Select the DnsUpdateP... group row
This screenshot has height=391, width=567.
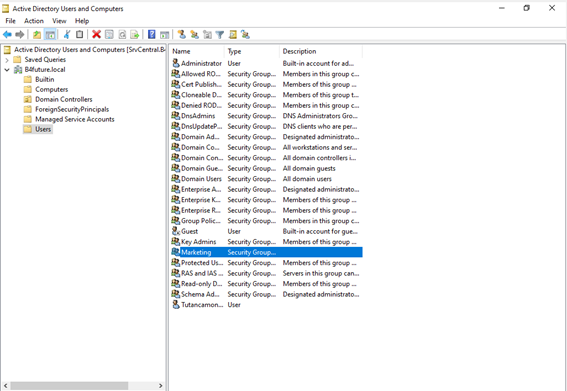point(267,126)
